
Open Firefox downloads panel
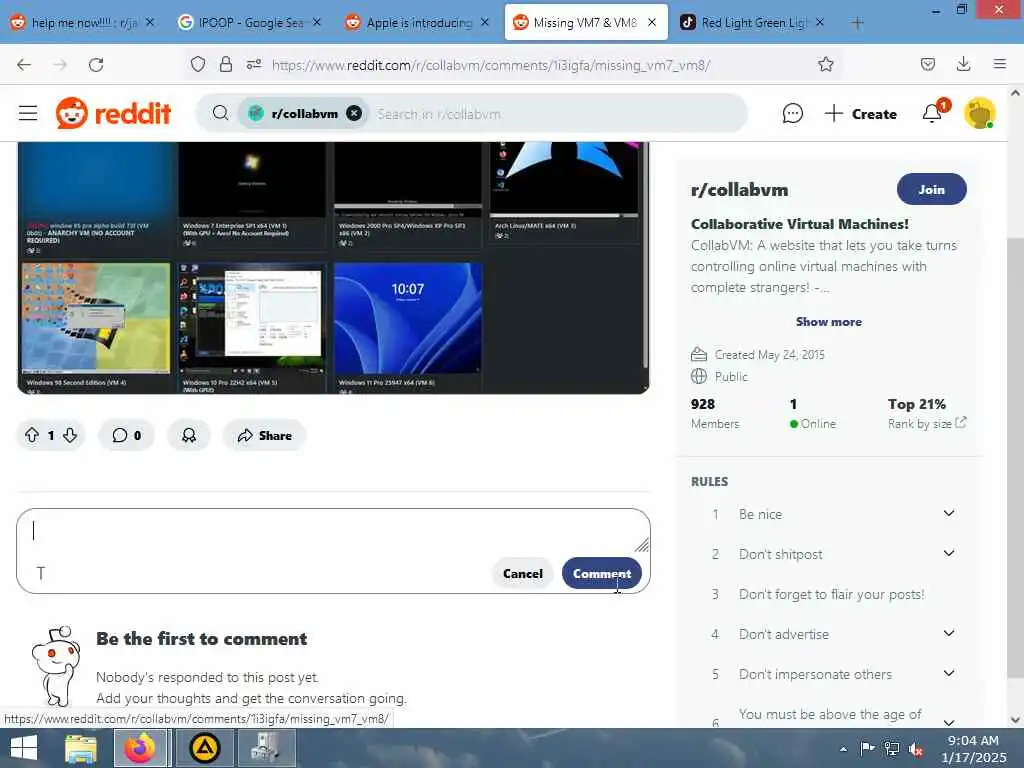click(963, 64)
